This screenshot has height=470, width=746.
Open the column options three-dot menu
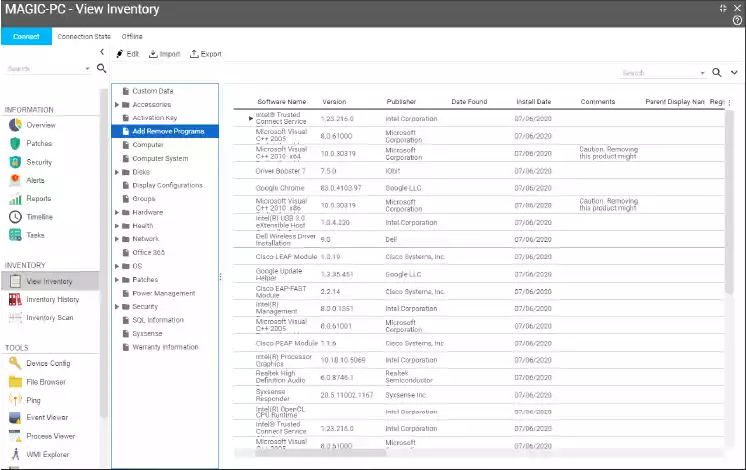729,102
